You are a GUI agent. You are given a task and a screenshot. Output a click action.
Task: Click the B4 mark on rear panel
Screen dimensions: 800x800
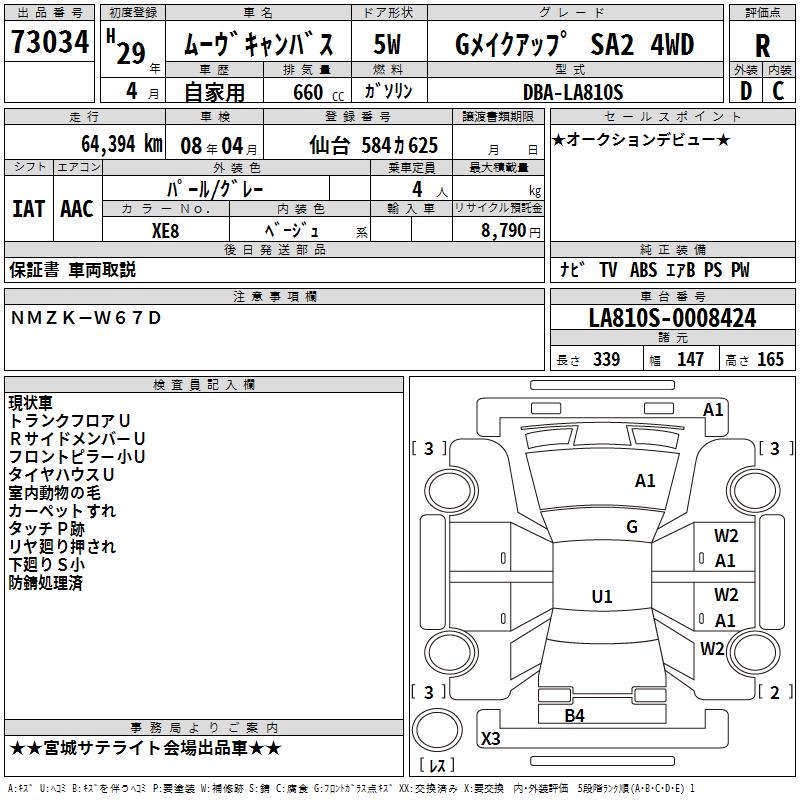[x=574, y=716]
